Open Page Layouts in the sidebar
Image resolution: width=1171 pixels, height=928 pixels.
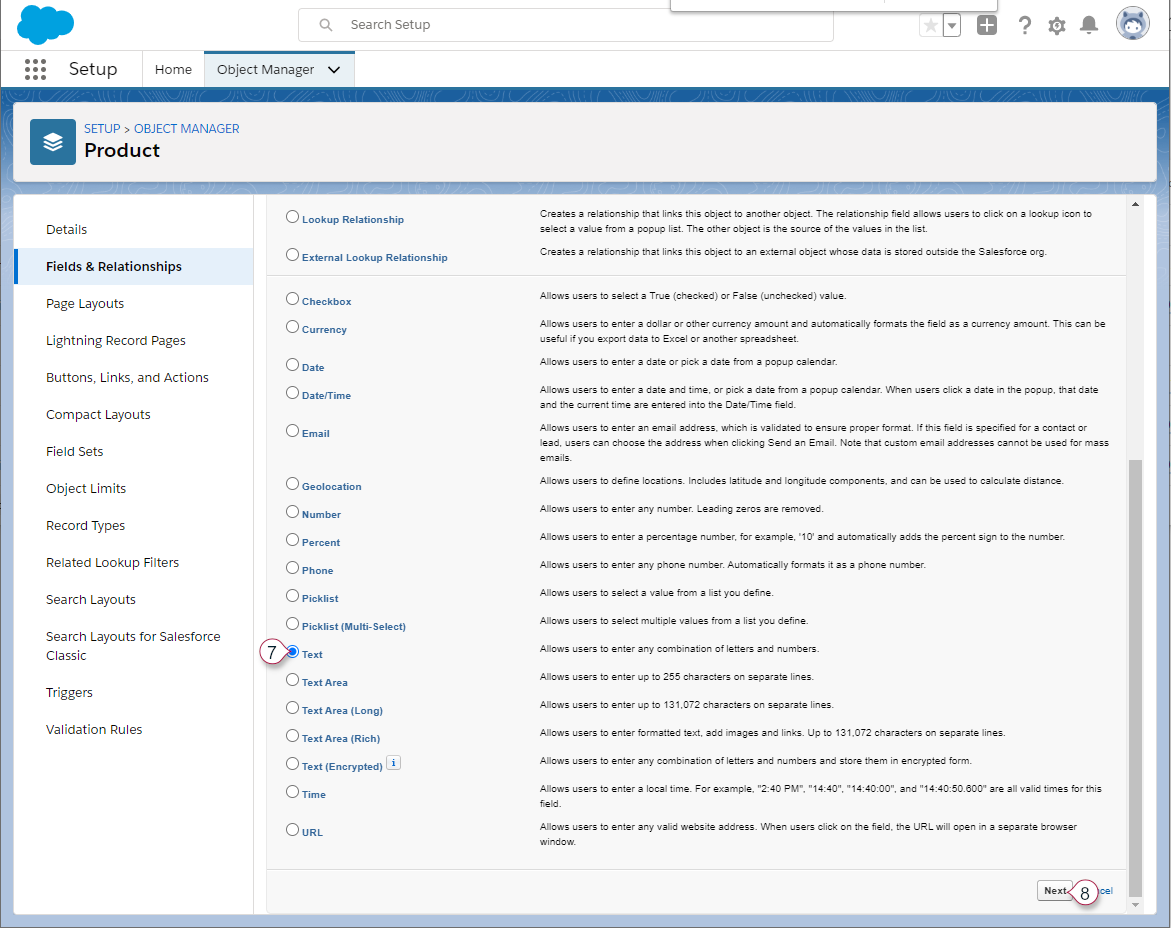click(85, 304)
